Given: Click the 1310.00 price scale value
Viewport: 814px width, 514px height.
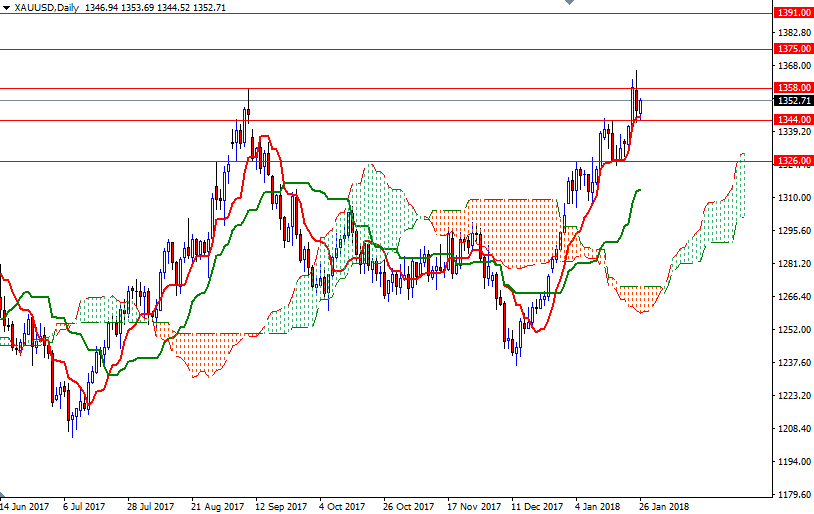Looking at the screenshot, I should (792, 198).
